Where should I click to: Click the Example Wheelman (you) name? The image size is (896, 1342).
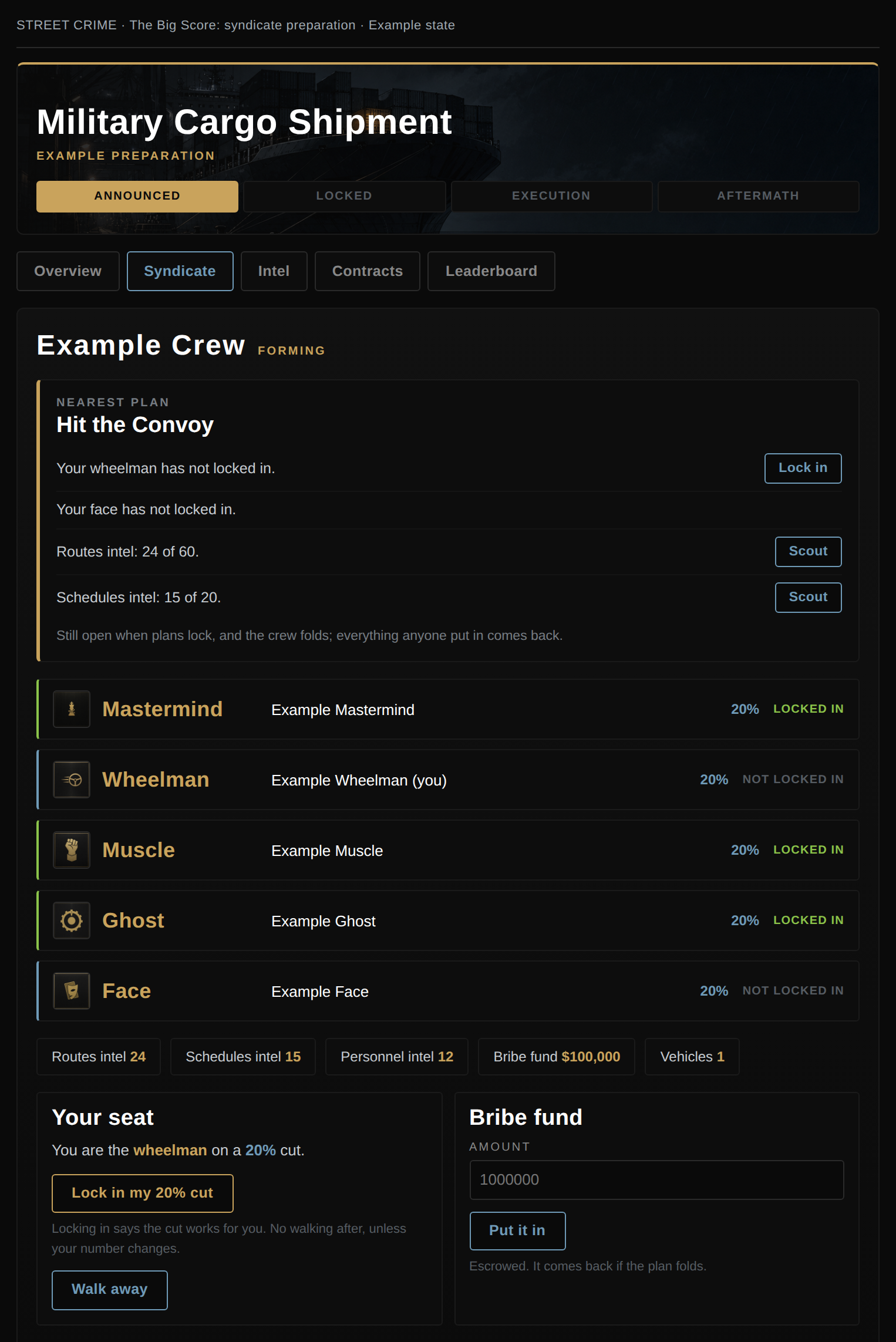coord(359,781)
